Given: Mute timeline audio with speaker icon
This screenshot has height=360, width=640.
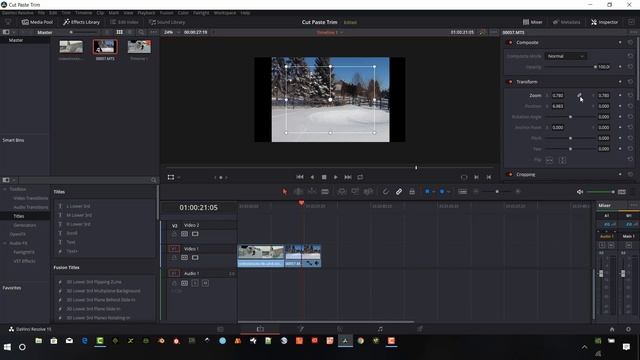Looking at the screenshot, I should [580, 191].
